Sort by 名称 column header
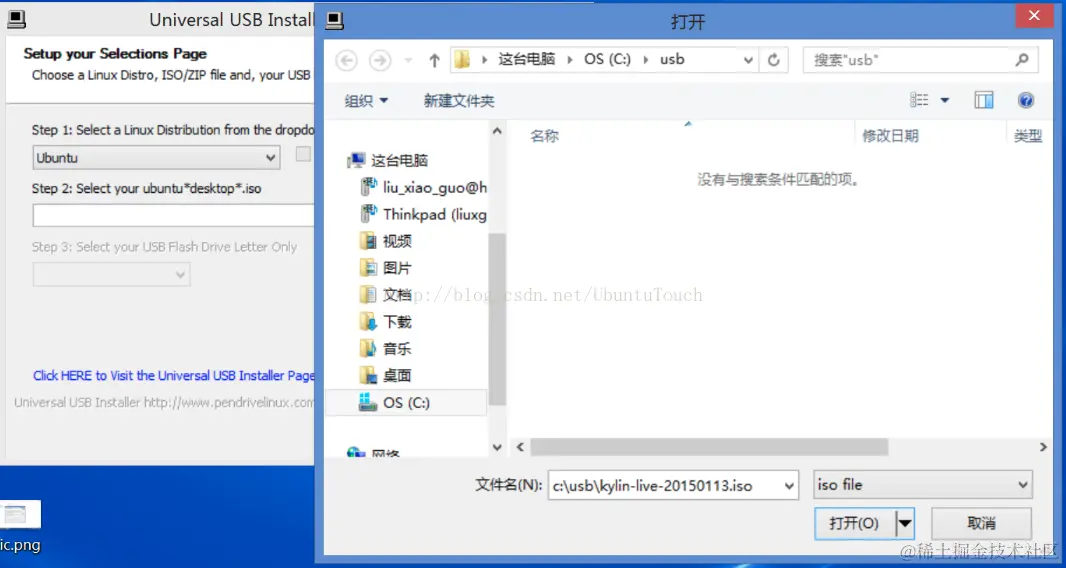 point(545,136)
